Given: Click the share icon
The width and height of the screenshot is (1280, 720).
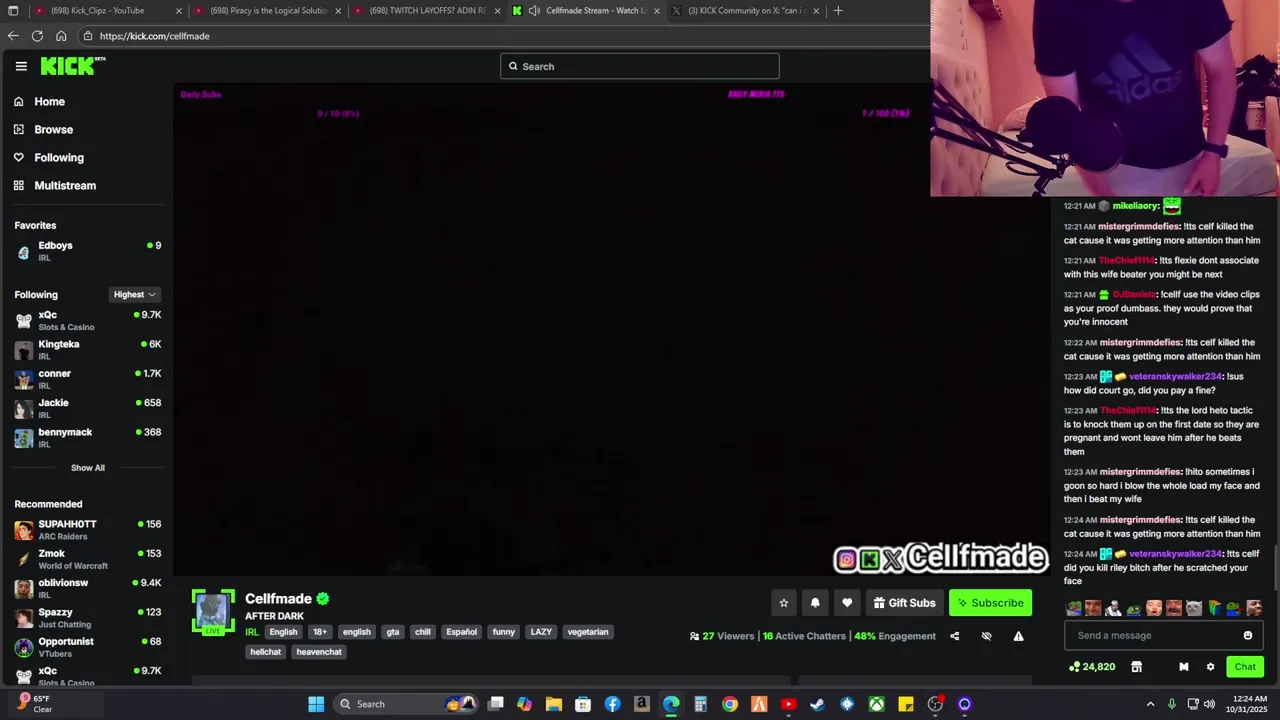Looking at the screenshot, I should click(x=954, y=636).
